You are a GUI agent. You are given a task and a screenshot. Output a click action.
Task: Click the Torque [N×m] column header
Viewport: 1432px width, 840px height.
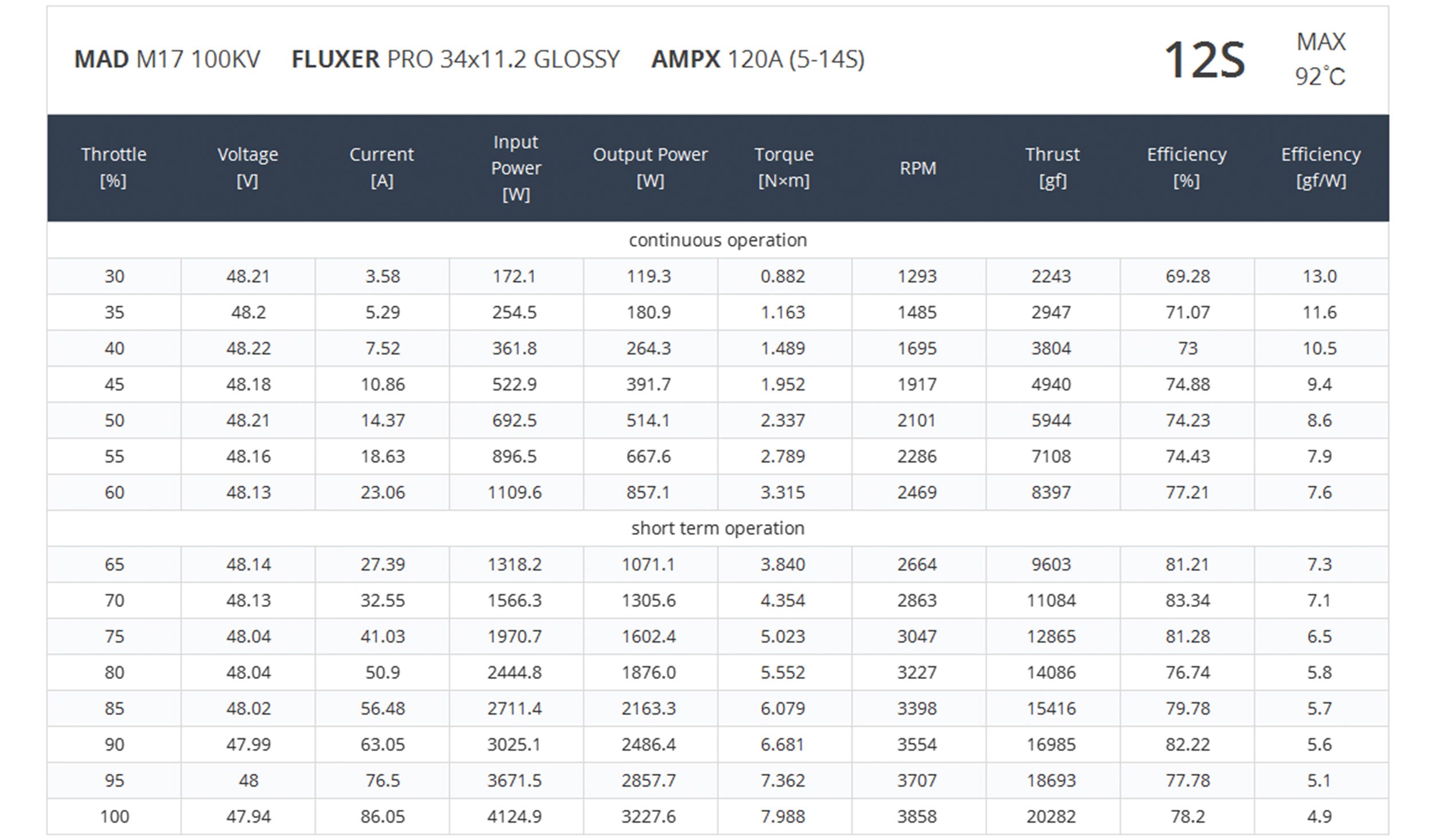pyautogui.click(x=784, y=167)
